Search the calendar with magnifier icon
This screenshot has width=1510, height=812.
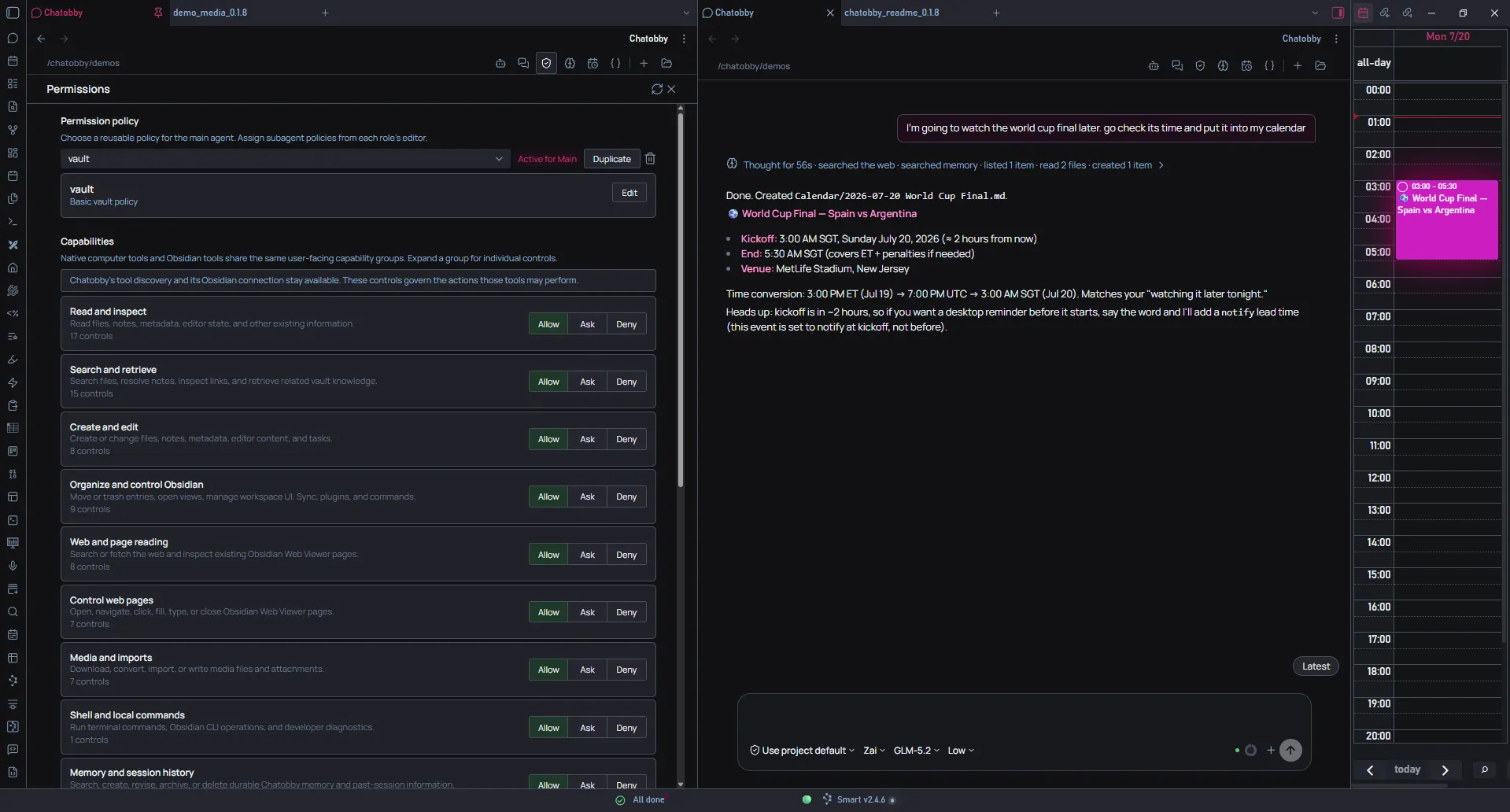(1485, 770)
